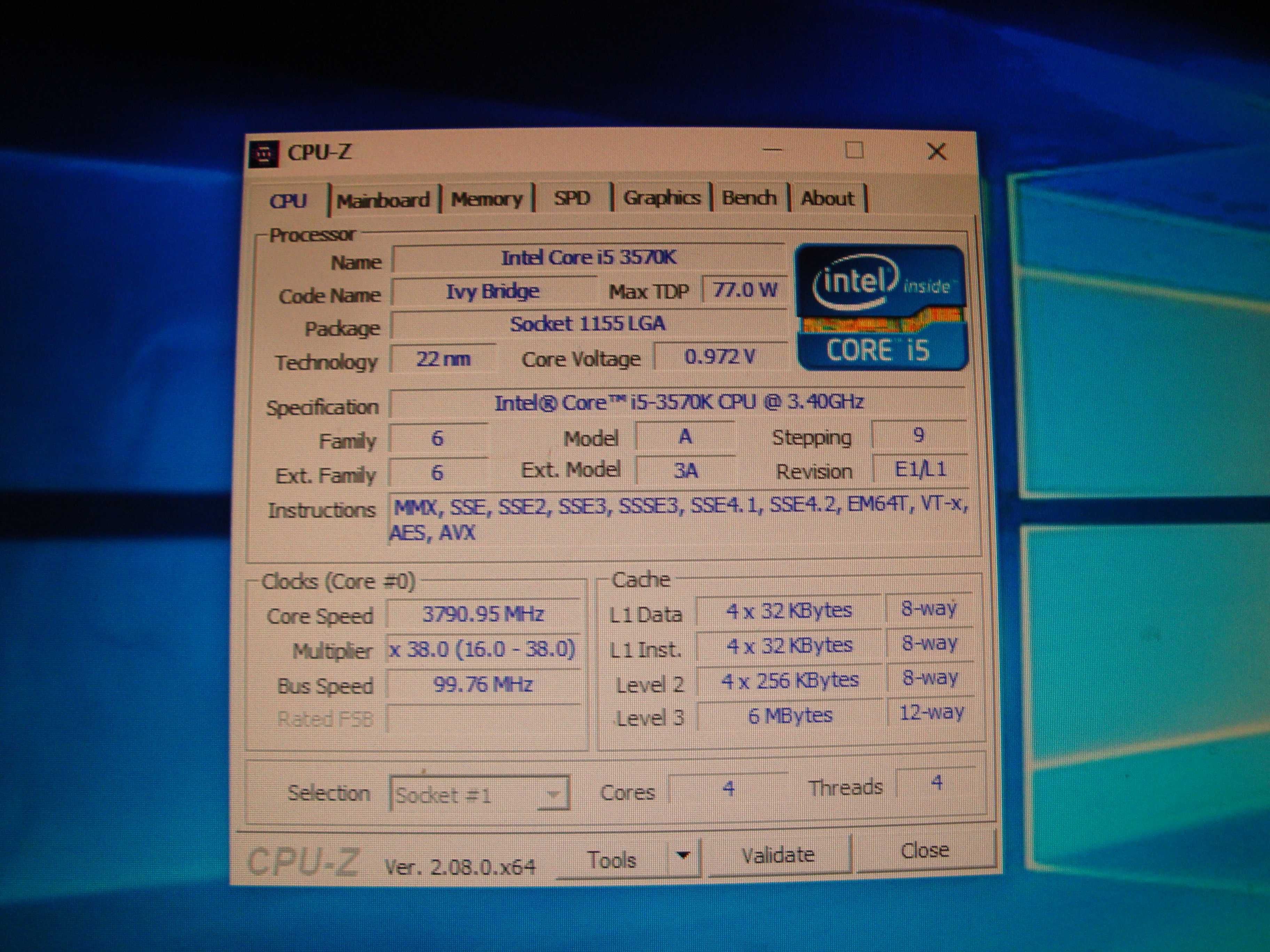Click the 12-way Level 3 associativity value
This screenshot has width=1270, height=952.
tap(931, 713)
